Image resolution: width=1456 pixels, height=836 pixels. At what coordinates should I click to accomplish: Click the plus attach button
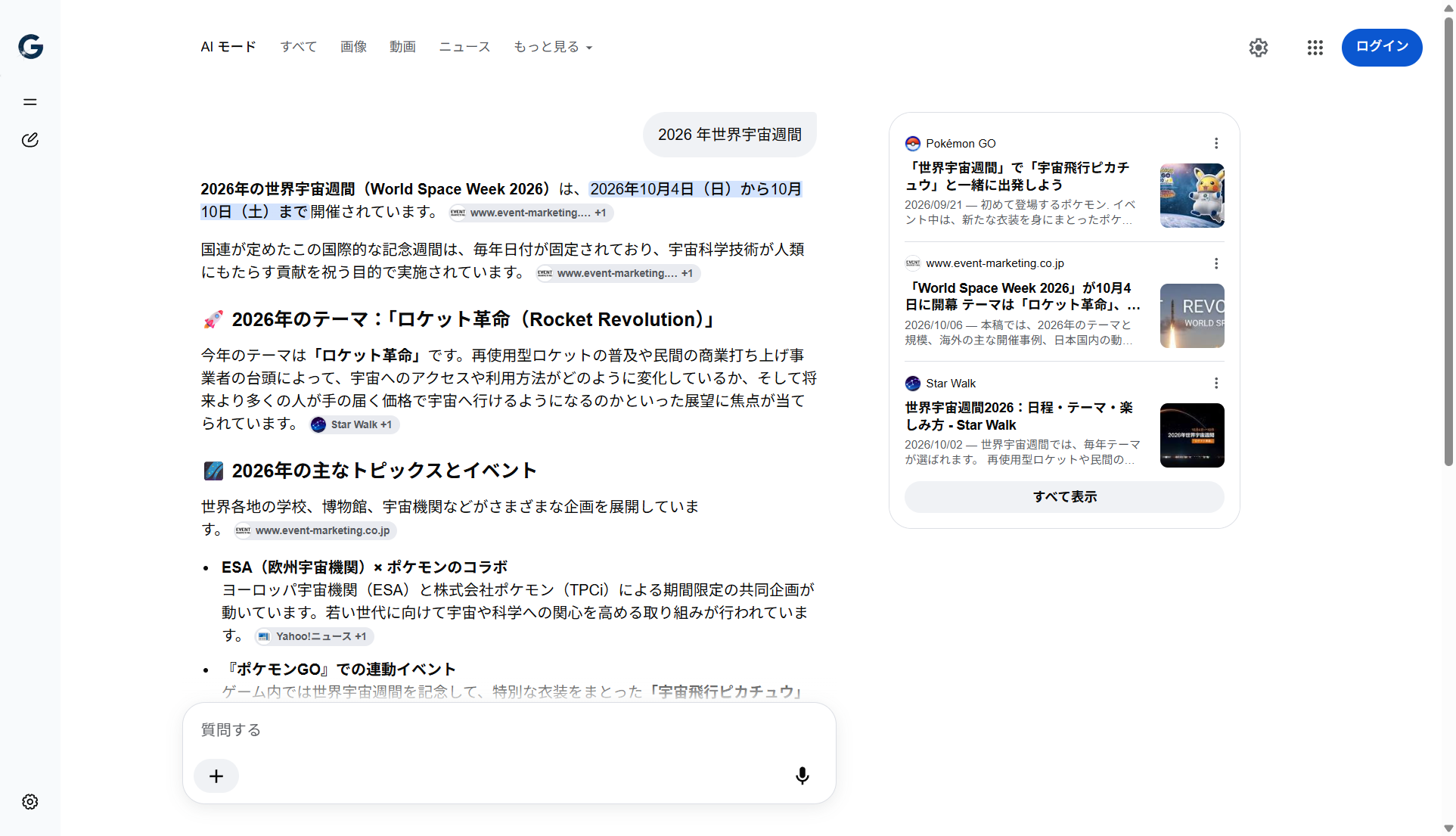[216, 776]
